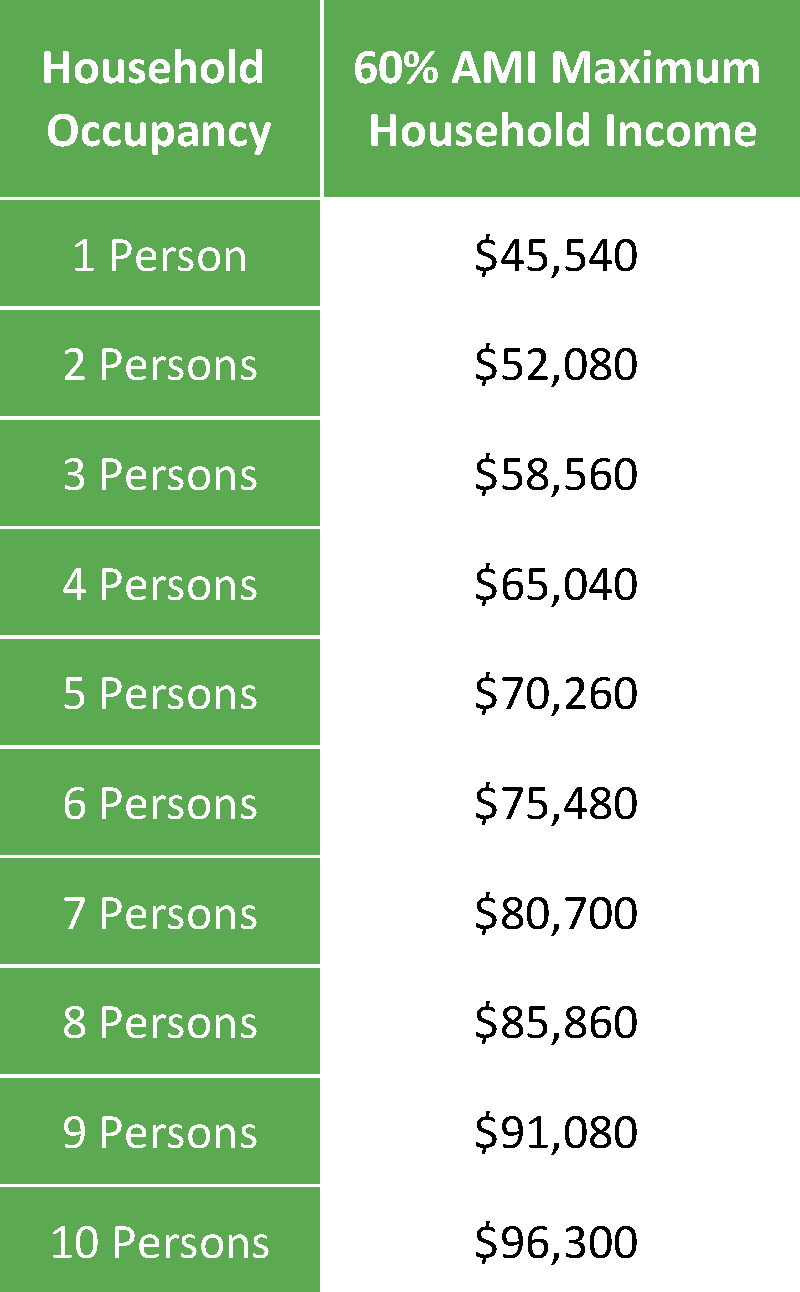This screenshot has height=1292, width=800.
Task: Select the $96,300 income value
Action: tap(556, 1243)
